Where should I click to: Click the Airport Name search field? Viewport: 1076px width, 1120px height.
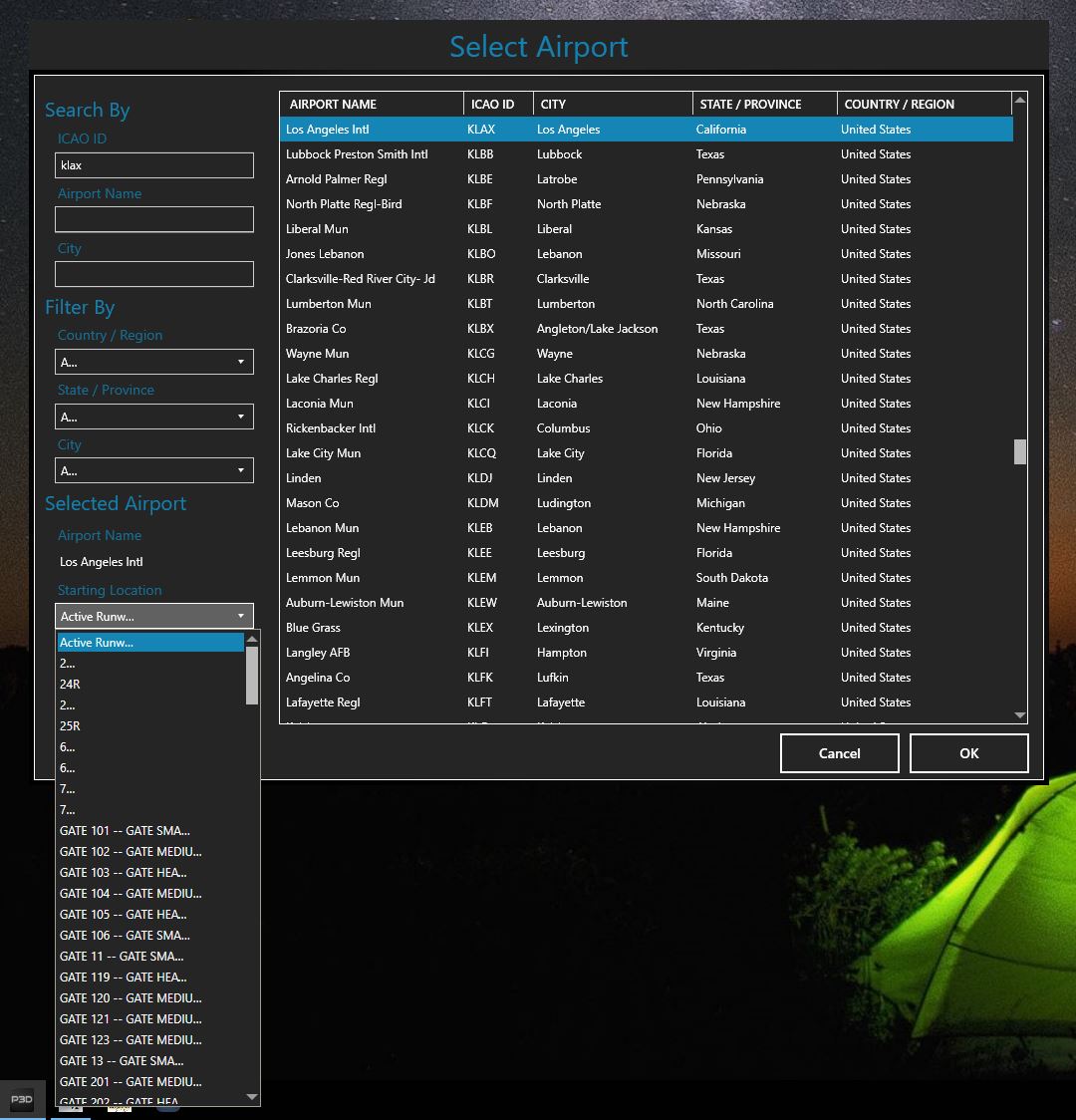pos(154,219)
